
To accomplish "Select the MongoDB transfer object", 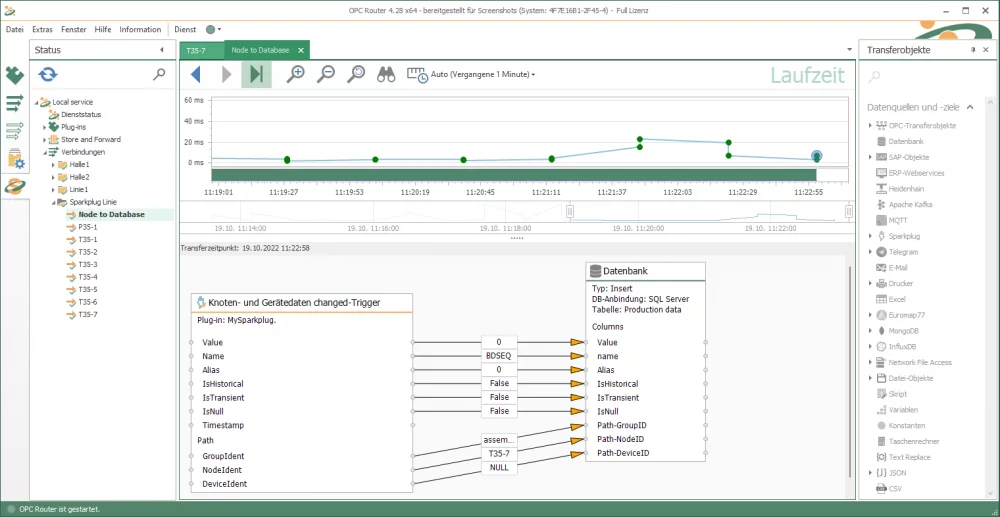I will point(903,331).
